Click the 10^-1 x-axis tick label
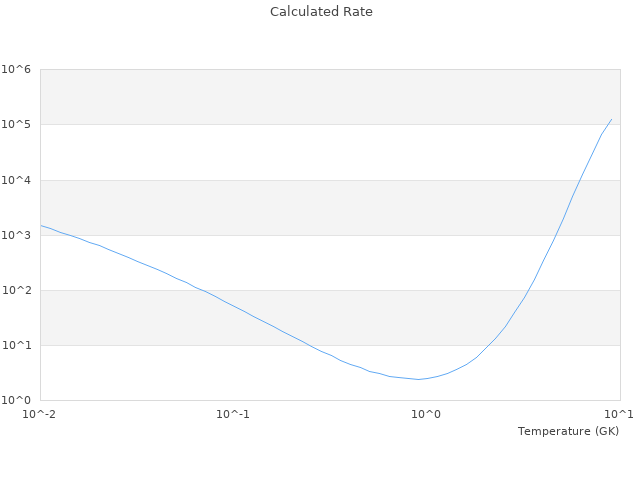This screenshot has width=640, height=480. coord(233,414)
